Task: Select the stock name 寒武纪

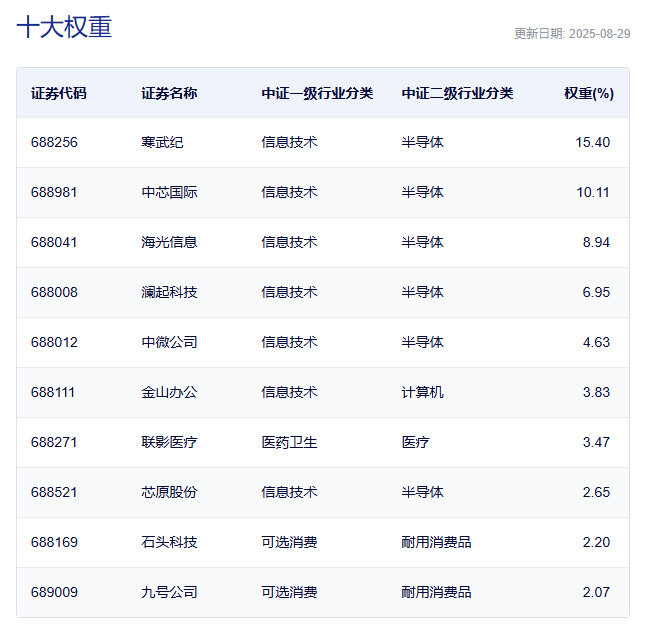Action: (x=162, y=142)
